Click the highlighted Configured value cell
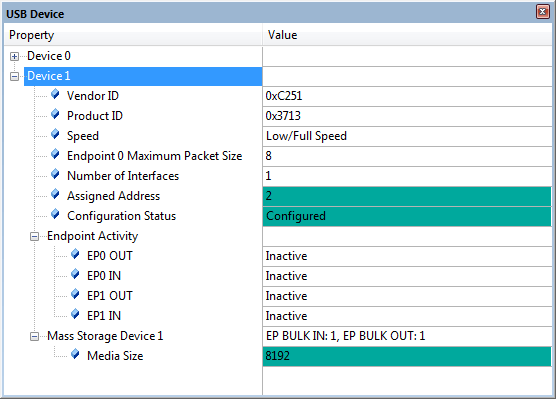Viewport: 556px width, 399px height. tap(407, 216)
